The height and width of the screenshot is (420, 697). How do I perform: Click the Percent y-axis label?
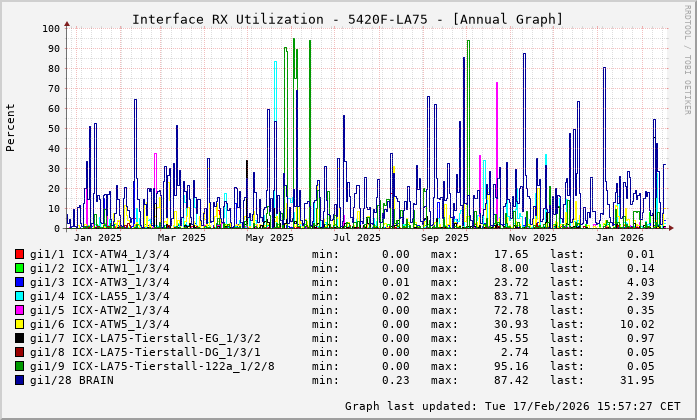(x=11, y=127)
